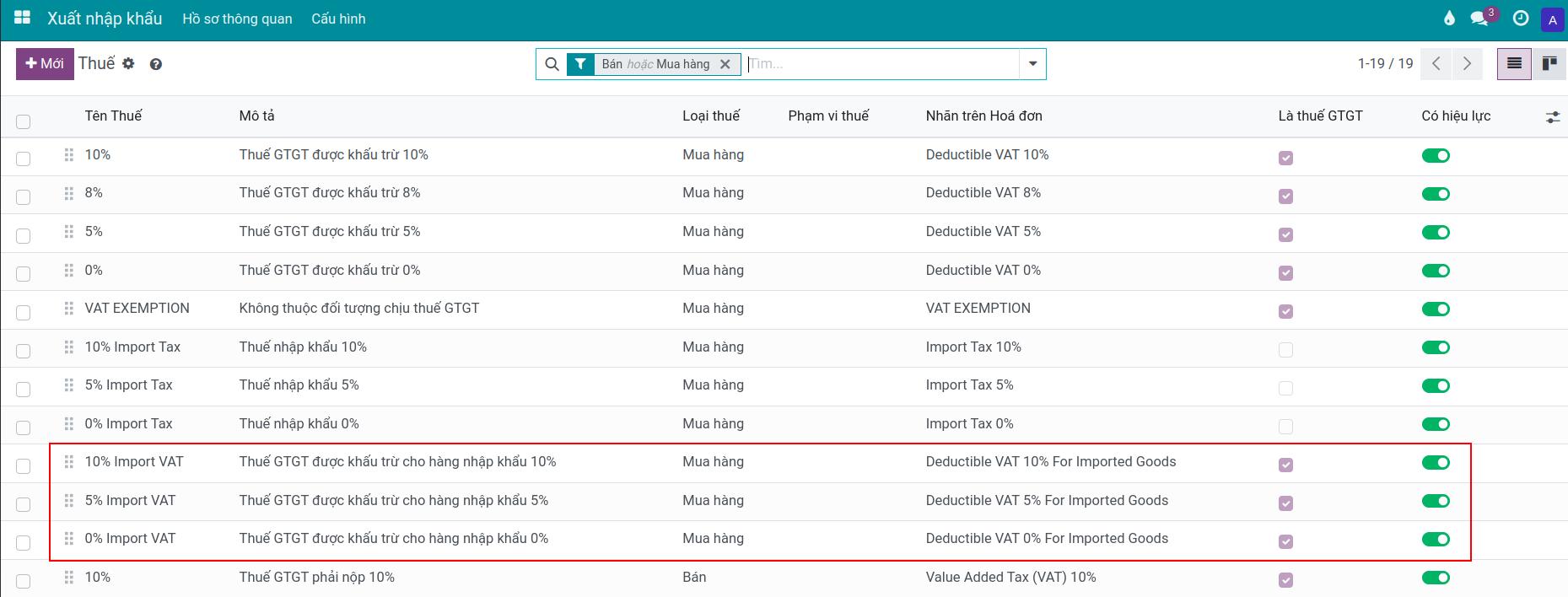Select the VAT EXEMPTION row checkbox

tap(24, 313)
